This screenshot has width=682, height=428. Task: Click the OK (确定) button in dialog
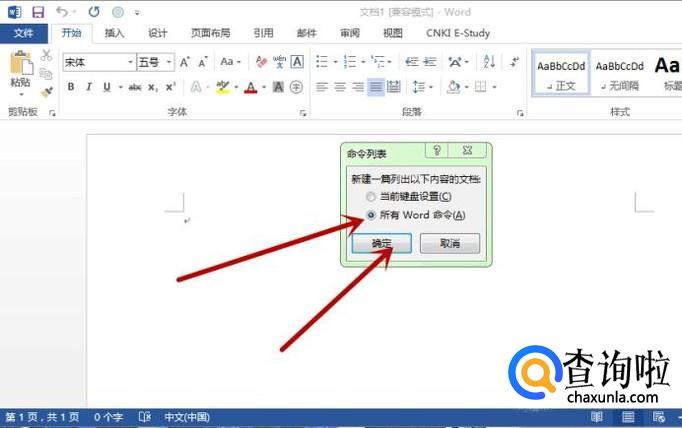(x=381, y=243)
